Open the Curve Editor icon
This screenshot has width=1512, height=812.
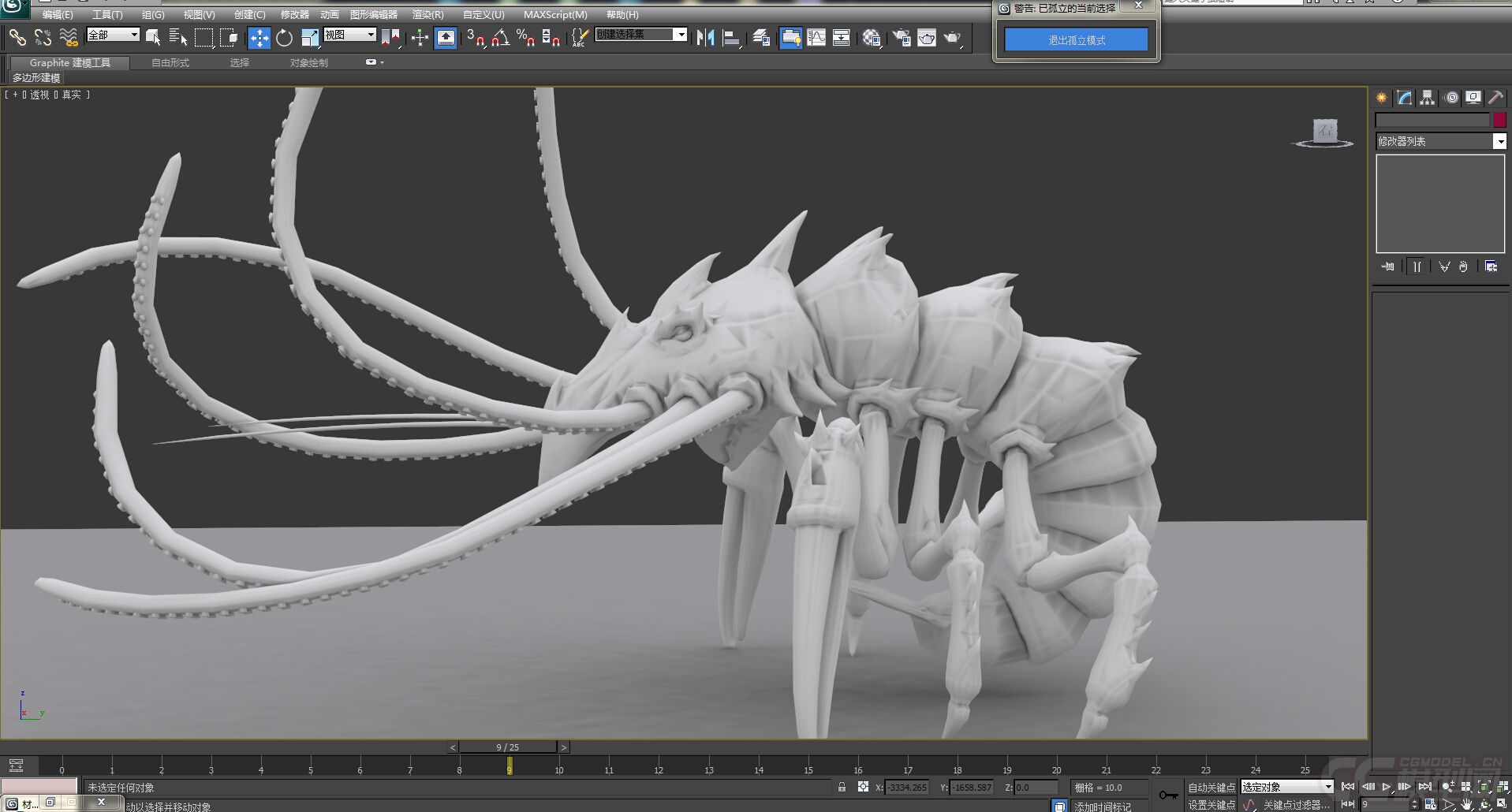[816, 37]
